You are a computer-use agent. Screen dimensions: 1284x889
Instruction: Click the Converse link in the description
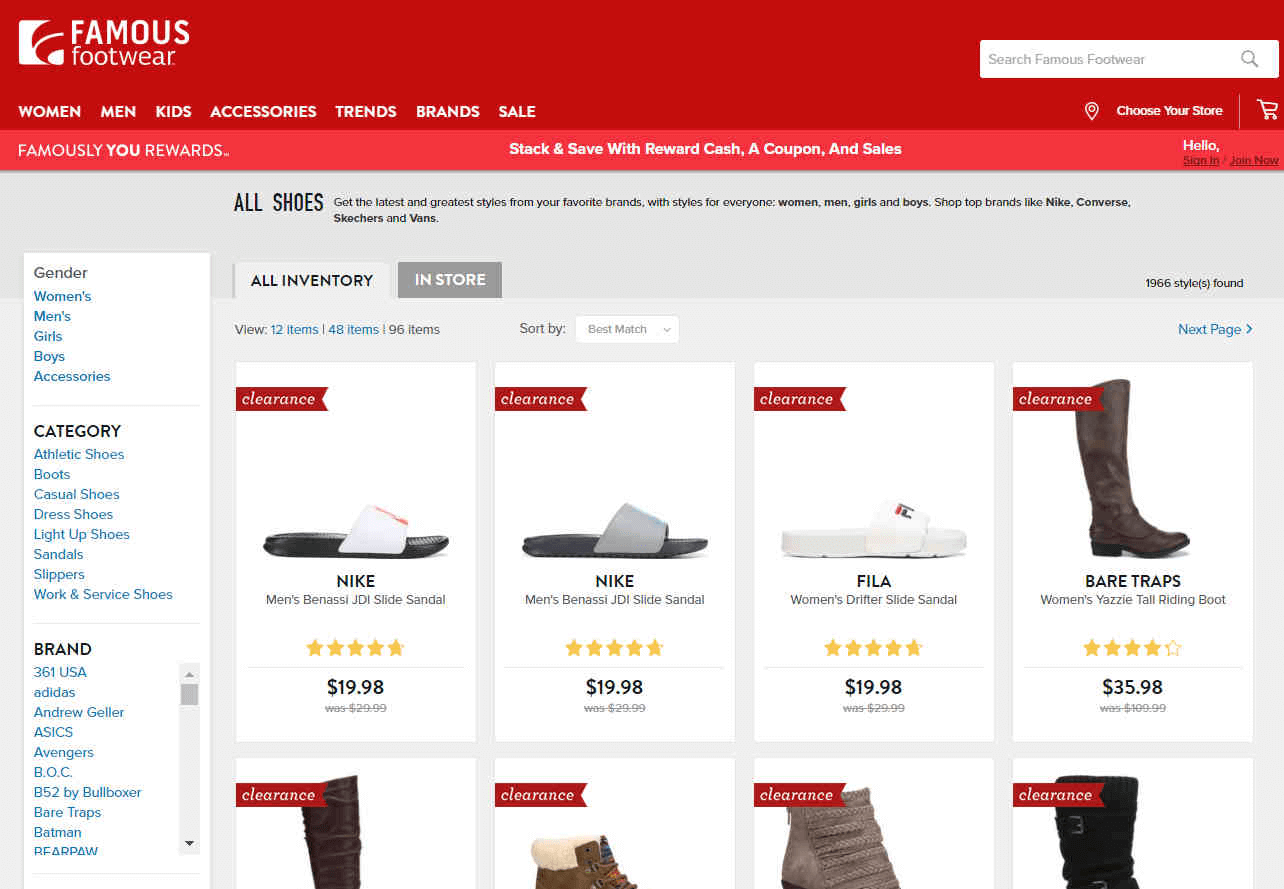(1102, 202)
